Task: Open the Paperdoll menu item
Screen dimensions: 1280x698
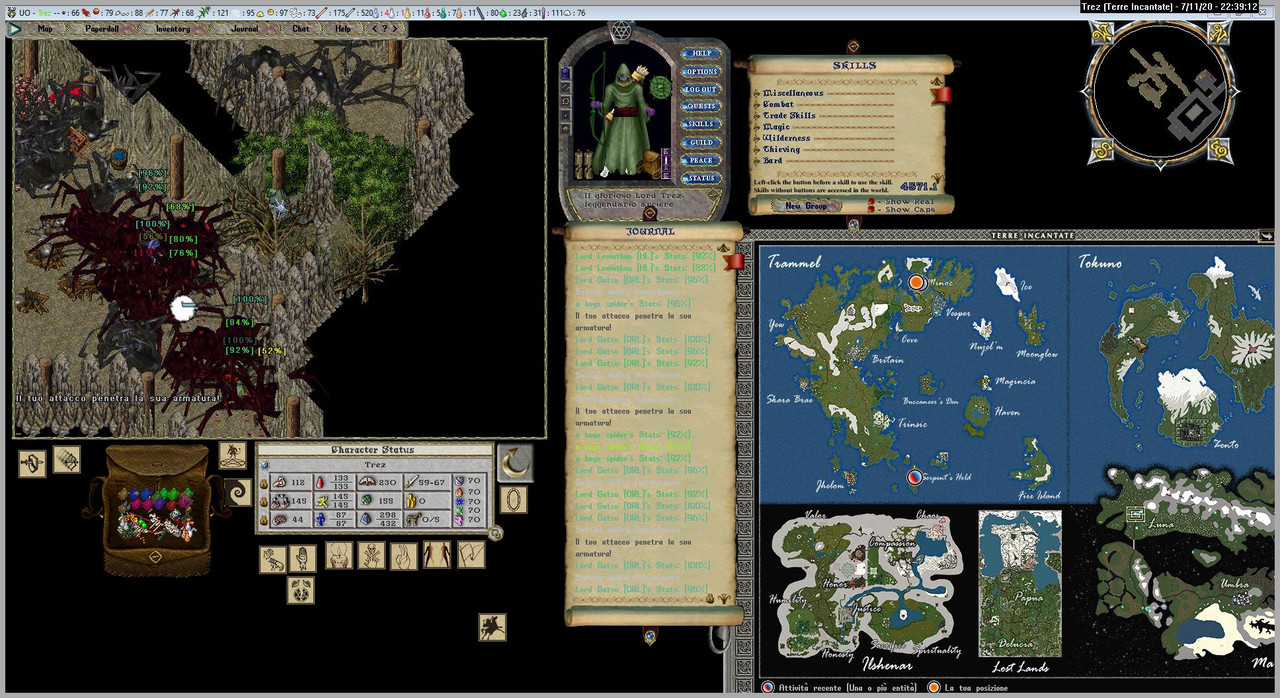Action: (x=102, y=29)
